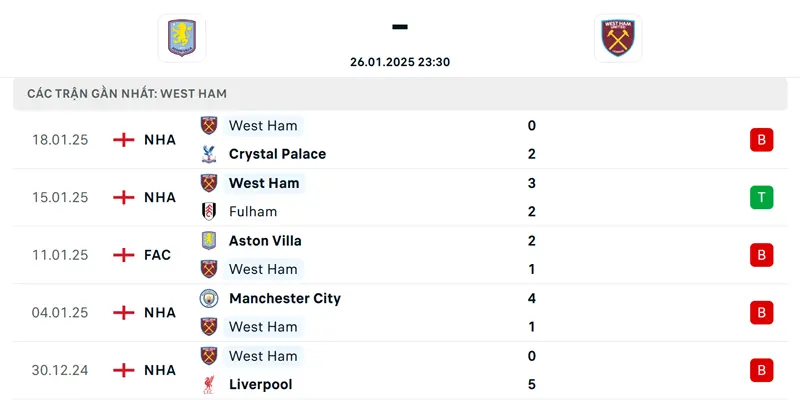This screenshot has height=400, width=800.
Task: Click the red B badge for Crystal Palace match
Action: [x=761, y=140]
